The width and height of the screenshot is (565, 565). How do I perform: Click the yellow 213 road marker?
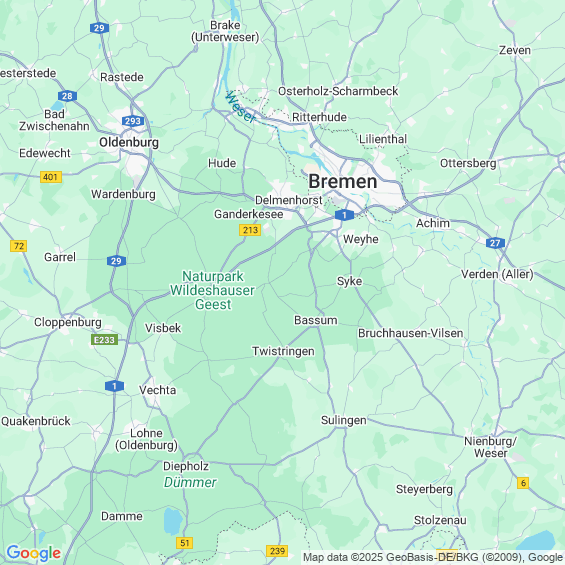pos(250,230)
